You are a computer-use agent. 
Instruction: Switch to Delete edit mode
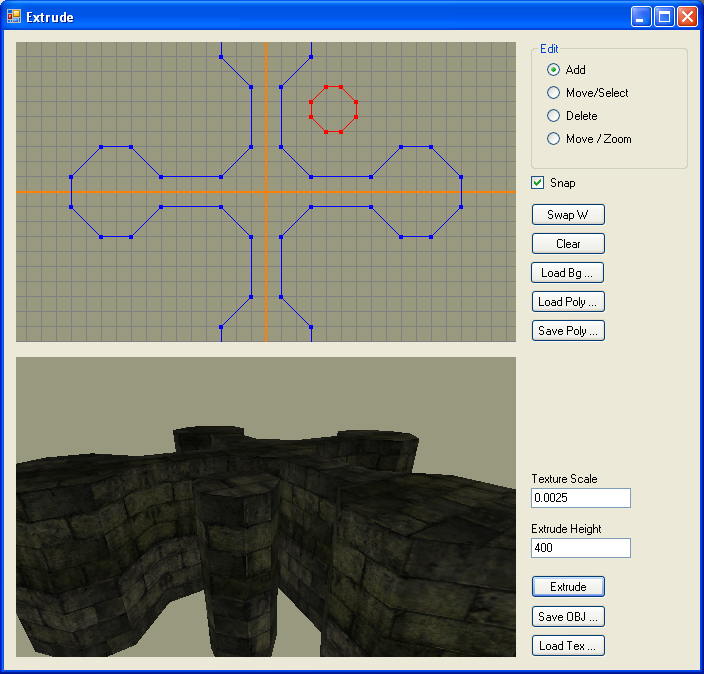click(x=554, y=116)
